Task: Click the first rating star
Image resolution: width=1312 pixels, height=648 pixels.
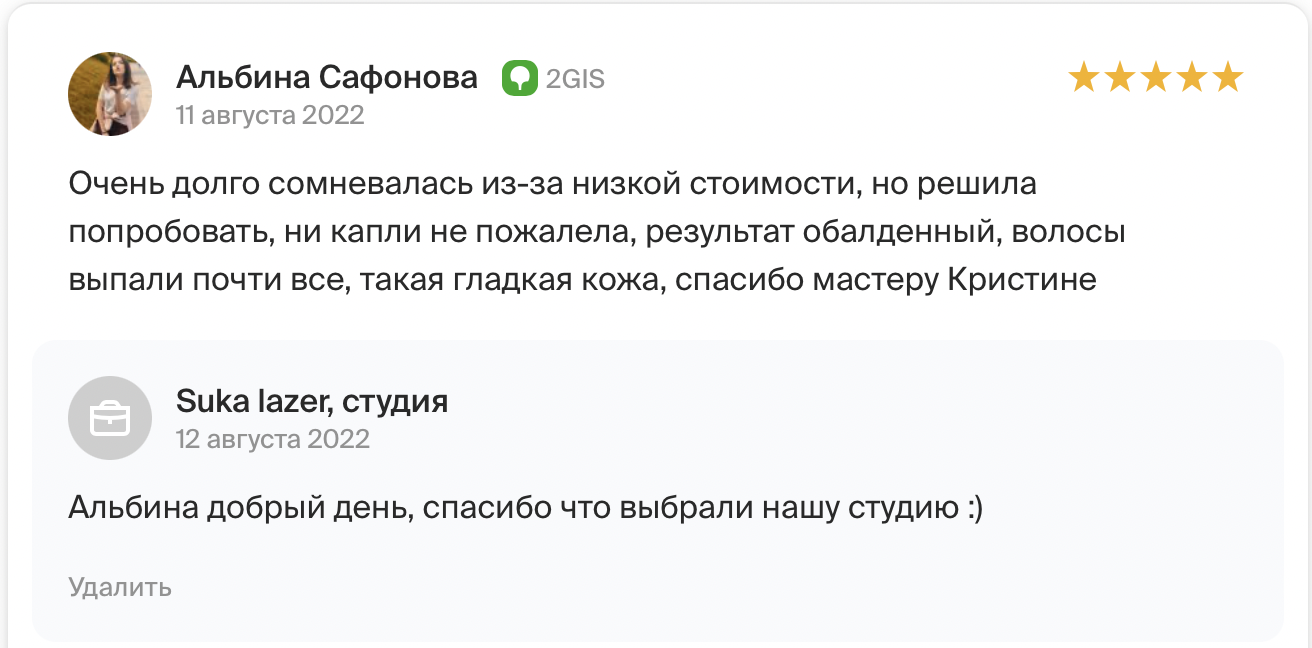Action: 1083,77
